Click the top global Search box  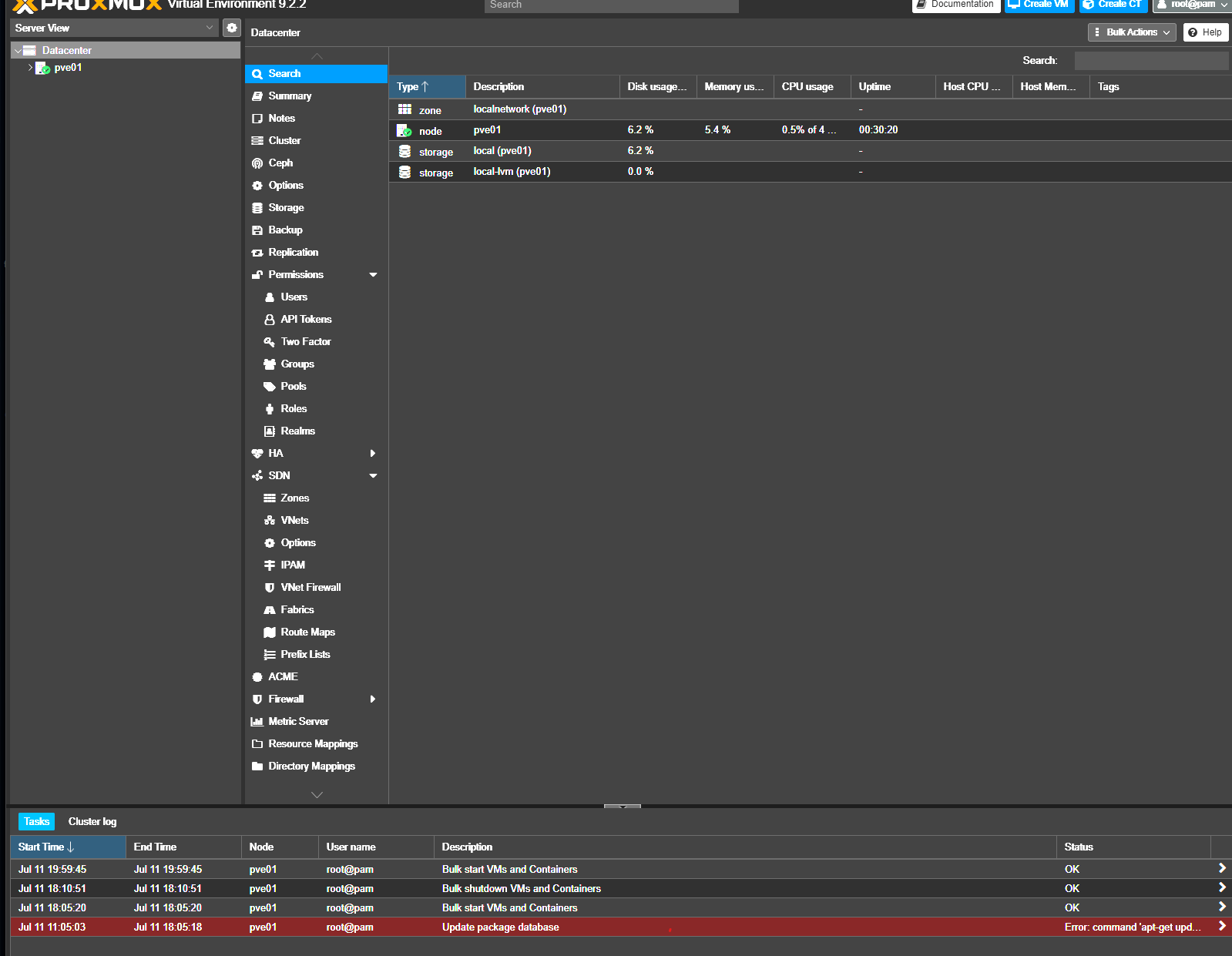pos(612,5)
